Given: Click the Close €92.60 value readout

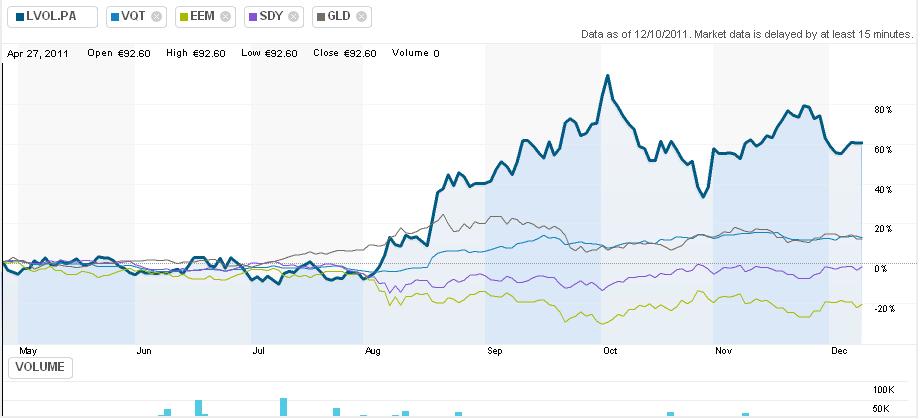Looking at the screenshot, I should coord(345,53).
